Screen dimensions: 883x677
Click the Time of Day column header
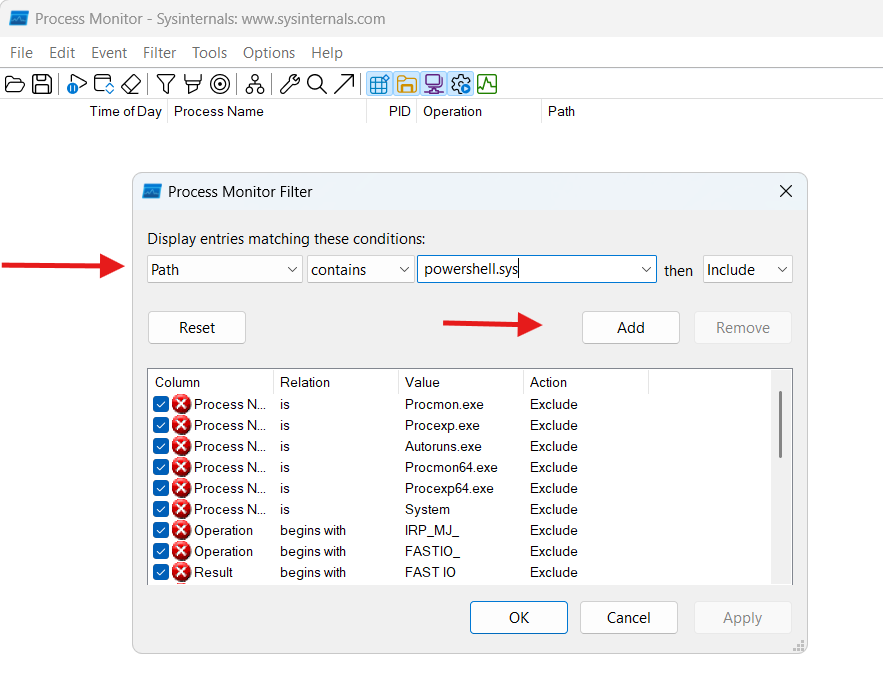tap(126, 112)
